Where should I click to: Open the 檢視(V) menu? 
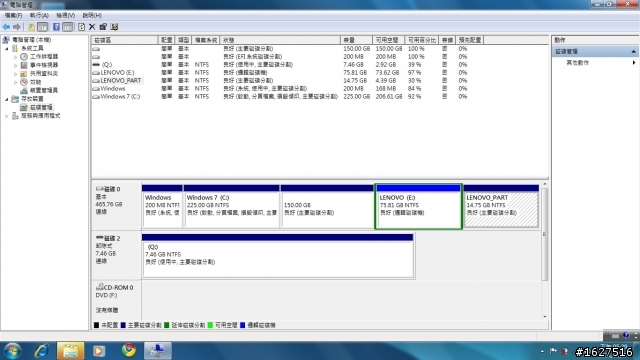click(x=65, y=16)
